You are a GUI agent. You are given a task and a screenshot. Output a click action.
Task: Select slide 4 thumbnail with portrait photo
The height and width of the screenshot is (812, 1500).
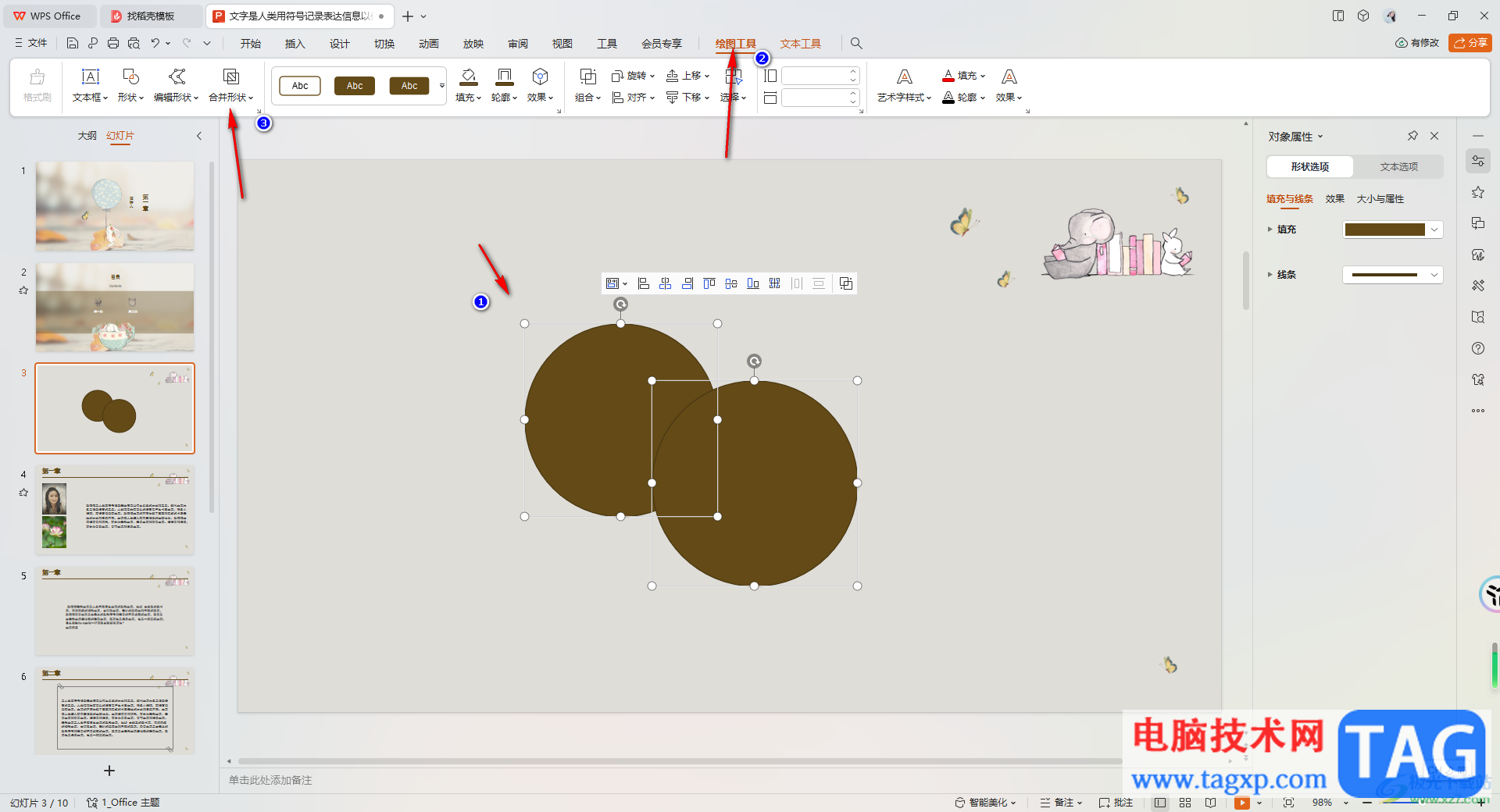pos(115,509)
